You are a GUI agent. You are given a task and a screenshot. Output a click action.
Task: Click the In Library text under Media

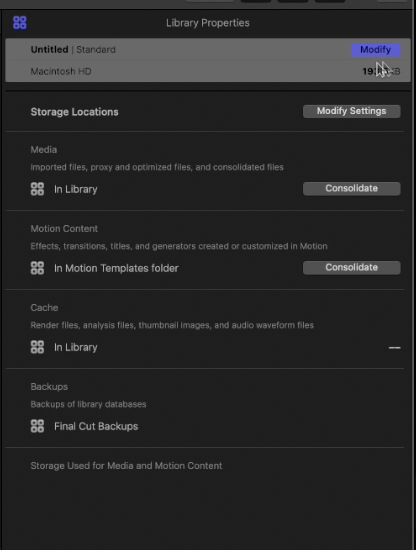coord(76,189)
